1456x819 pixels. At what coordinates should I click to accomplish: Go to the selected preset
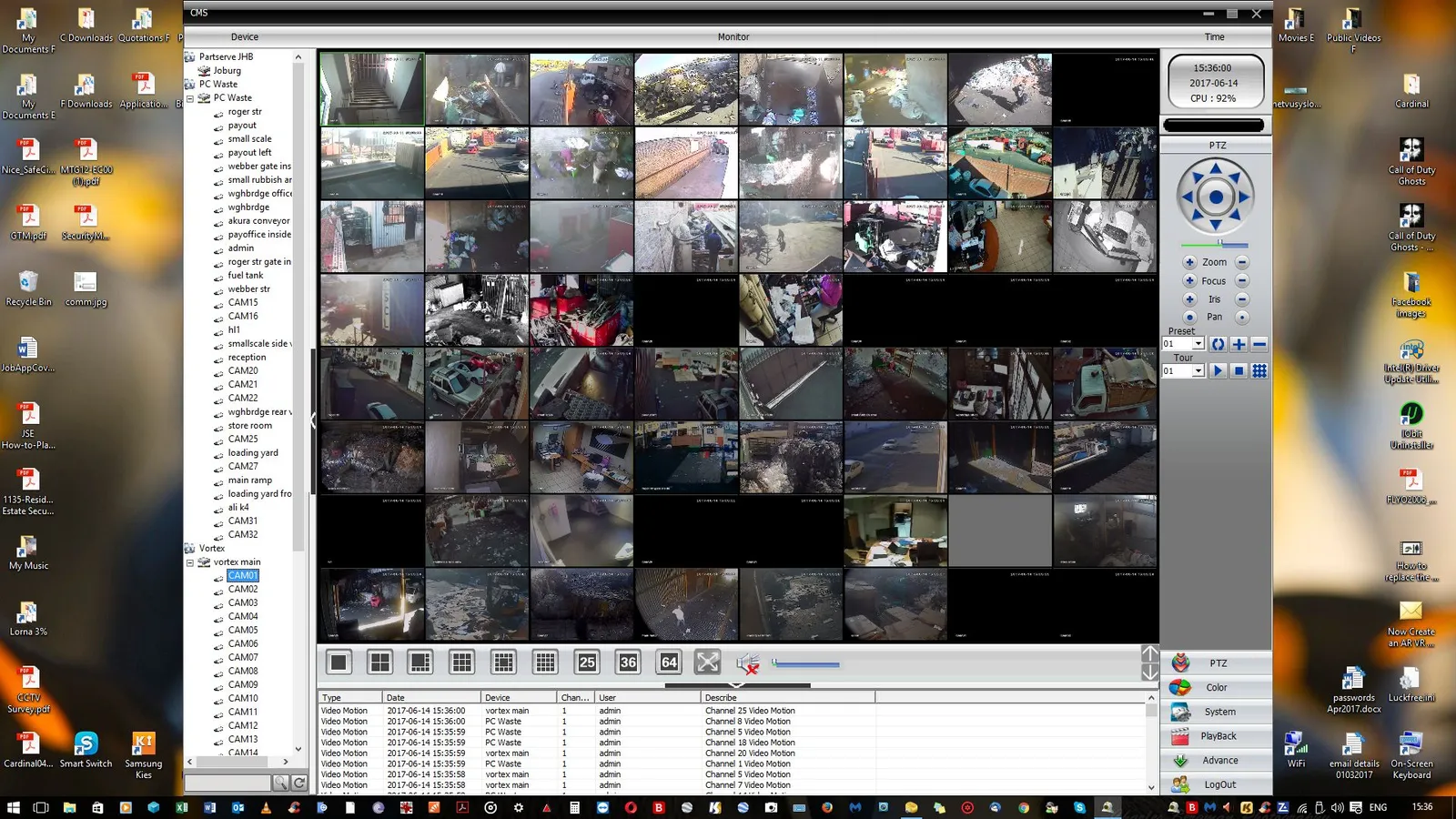[x=1218, y=344]
